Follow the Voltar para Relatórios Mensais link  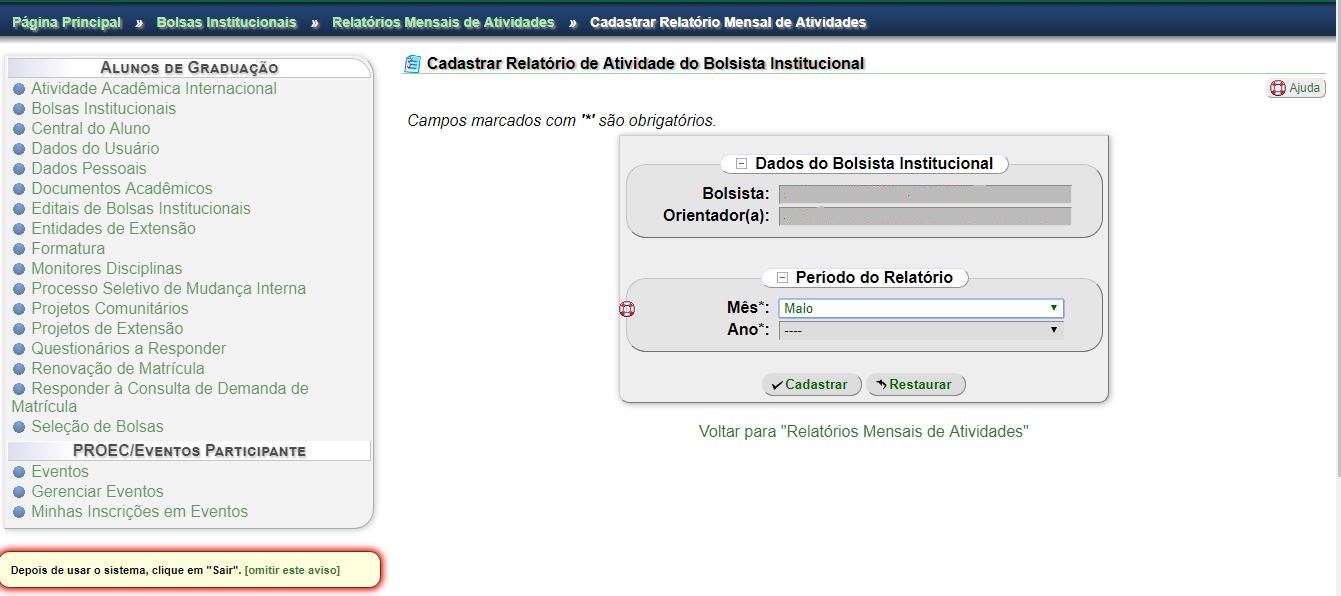863,432
